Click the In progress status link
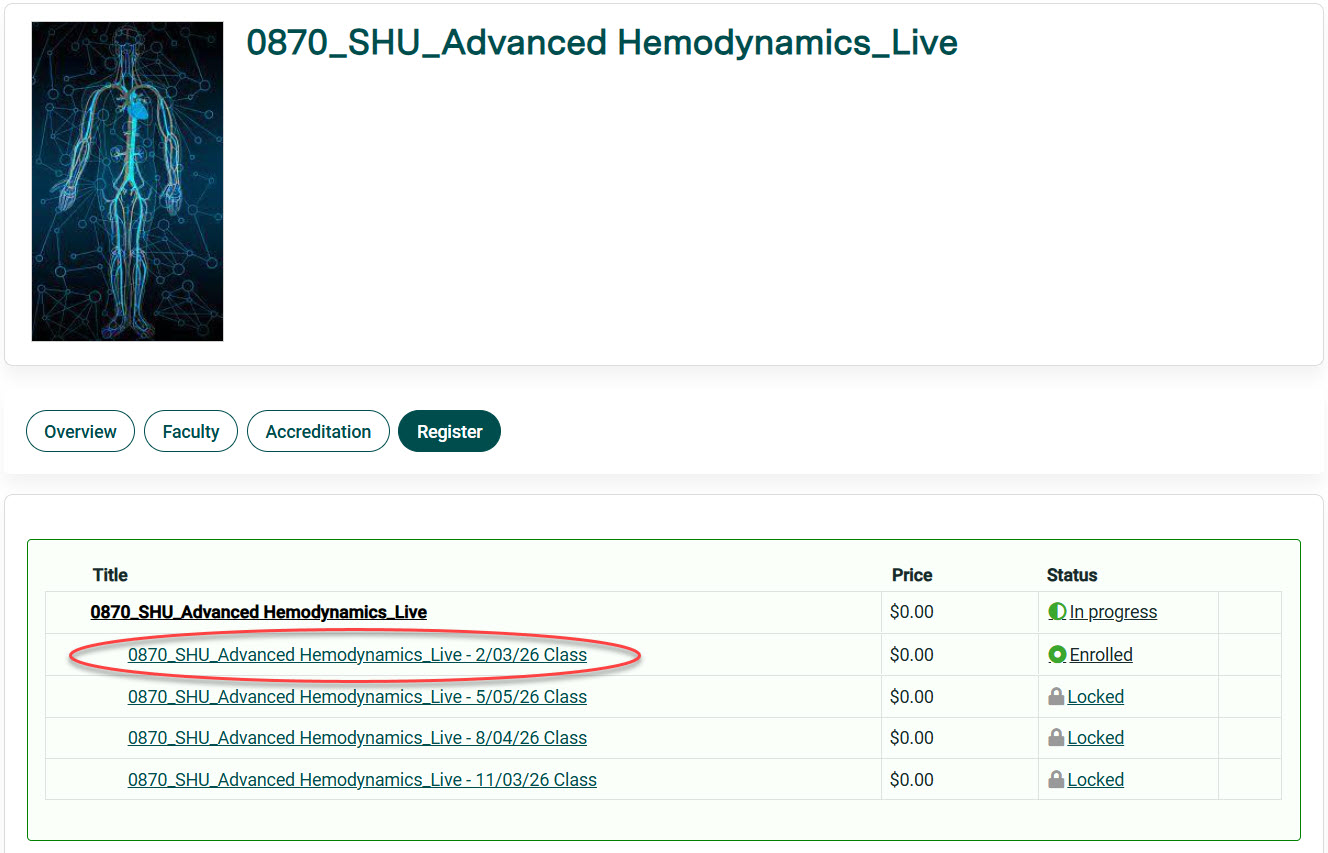 1113,611
